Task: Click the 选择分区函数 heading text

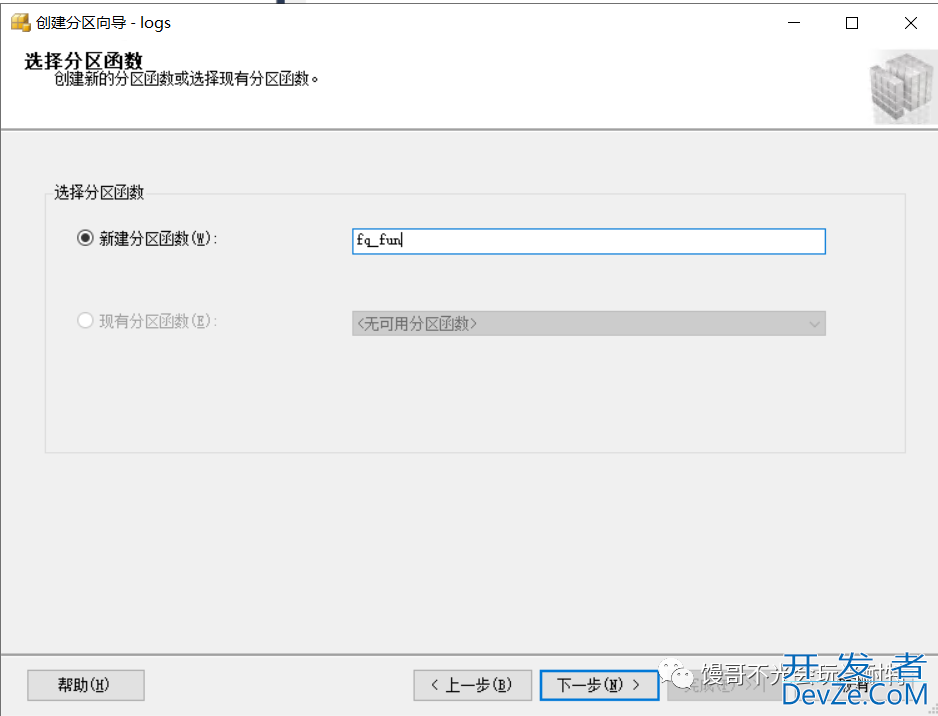Action: point(84,60)
